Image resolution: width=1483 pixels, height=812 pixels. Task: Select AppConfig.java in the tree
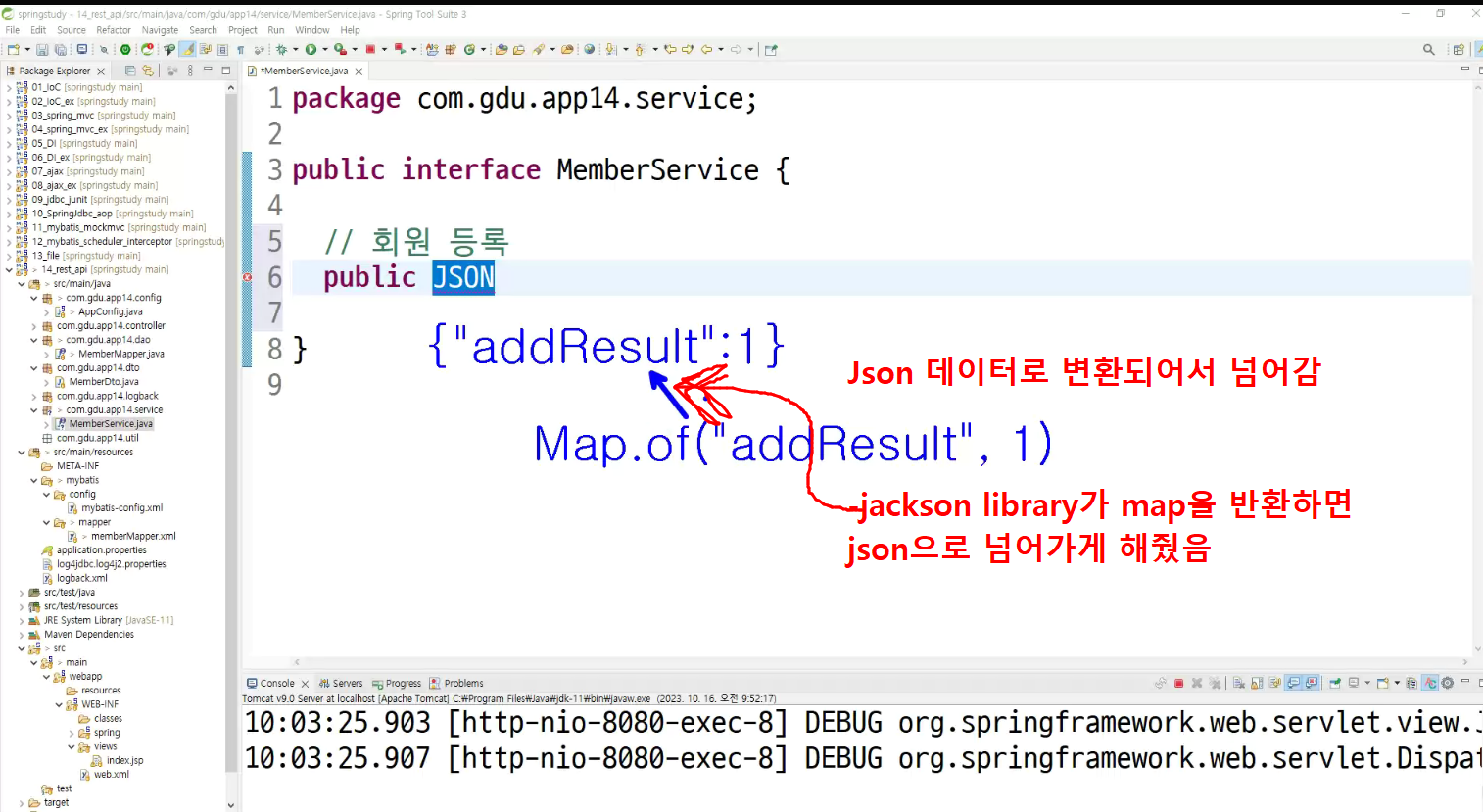pyautogui.click(x=110, y=311)
